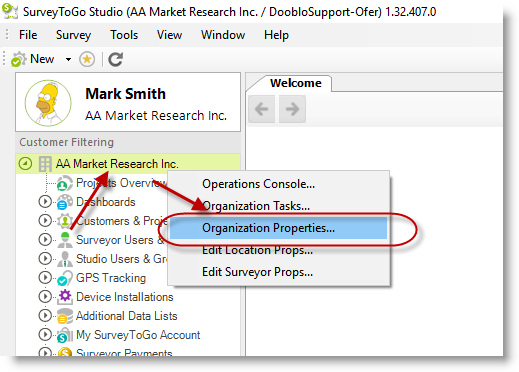Expand the My SurveyToGo Account node

coord(45,335)
